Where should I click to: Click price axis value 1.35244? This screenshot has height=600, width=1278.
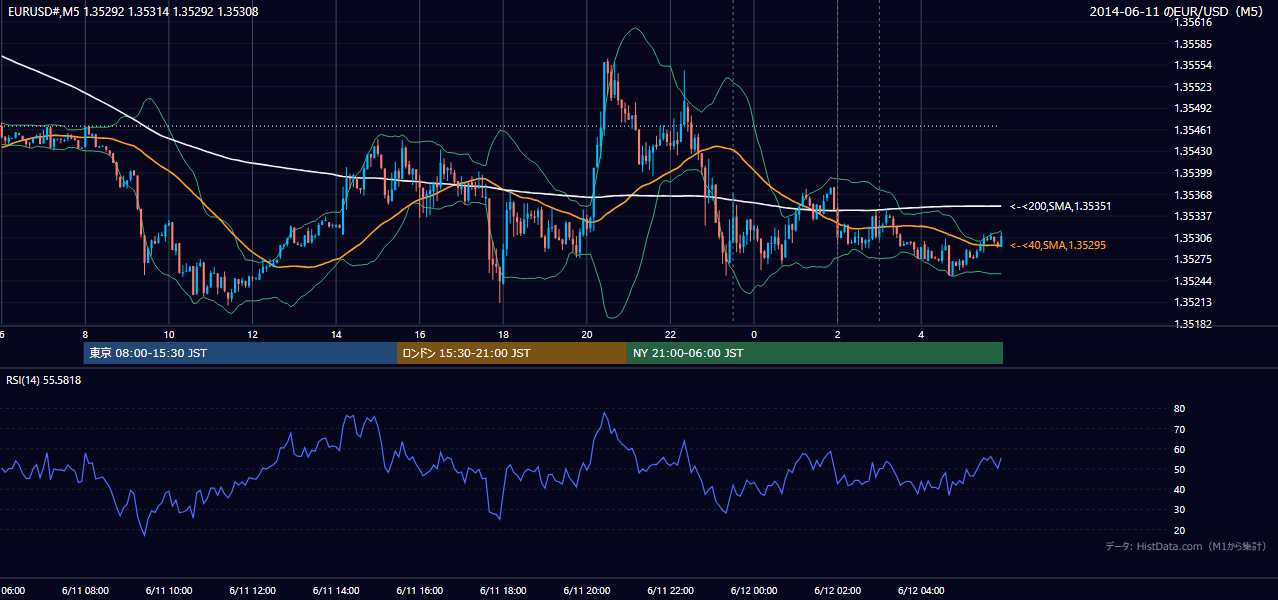pos(1194,282)
